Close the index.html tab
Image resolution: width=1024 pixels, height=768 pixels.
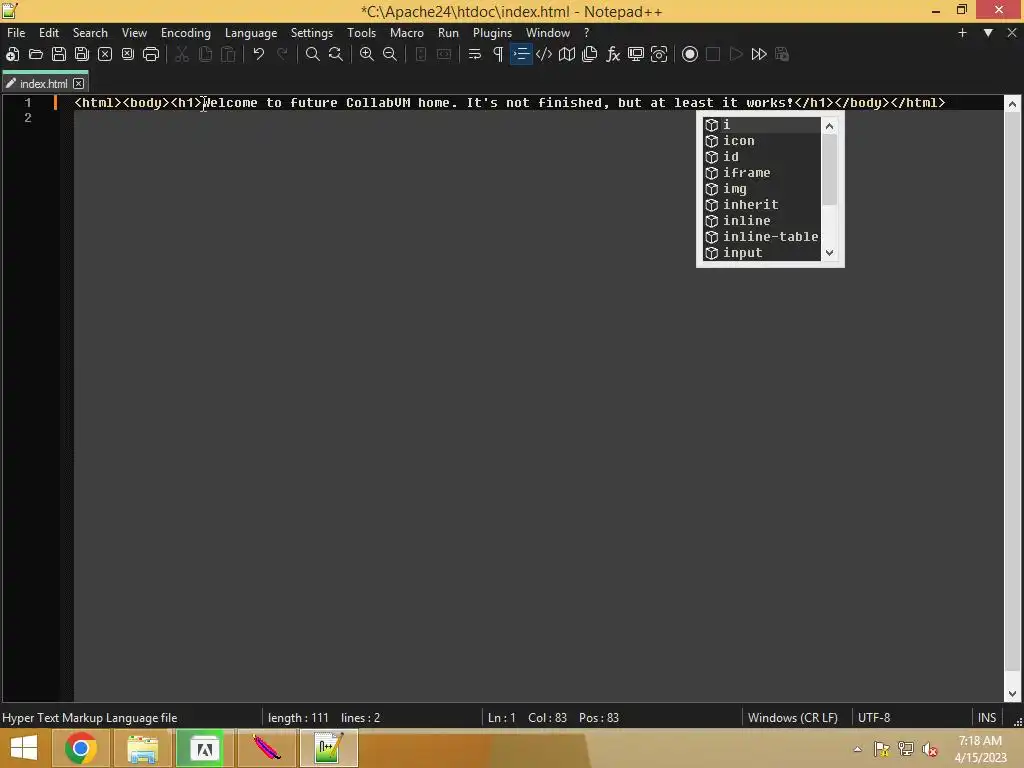(78, 84)
